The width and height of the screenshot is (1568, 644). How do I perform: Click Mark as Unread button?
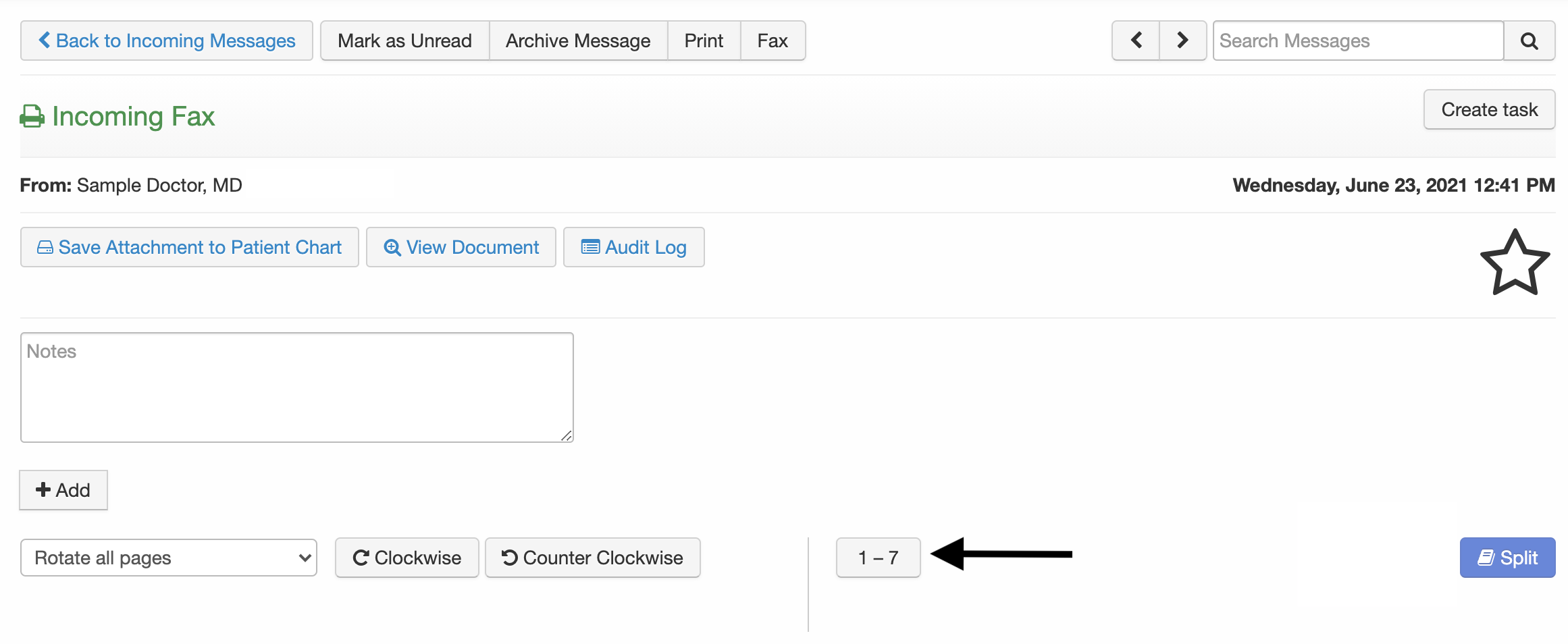point(404,41)
